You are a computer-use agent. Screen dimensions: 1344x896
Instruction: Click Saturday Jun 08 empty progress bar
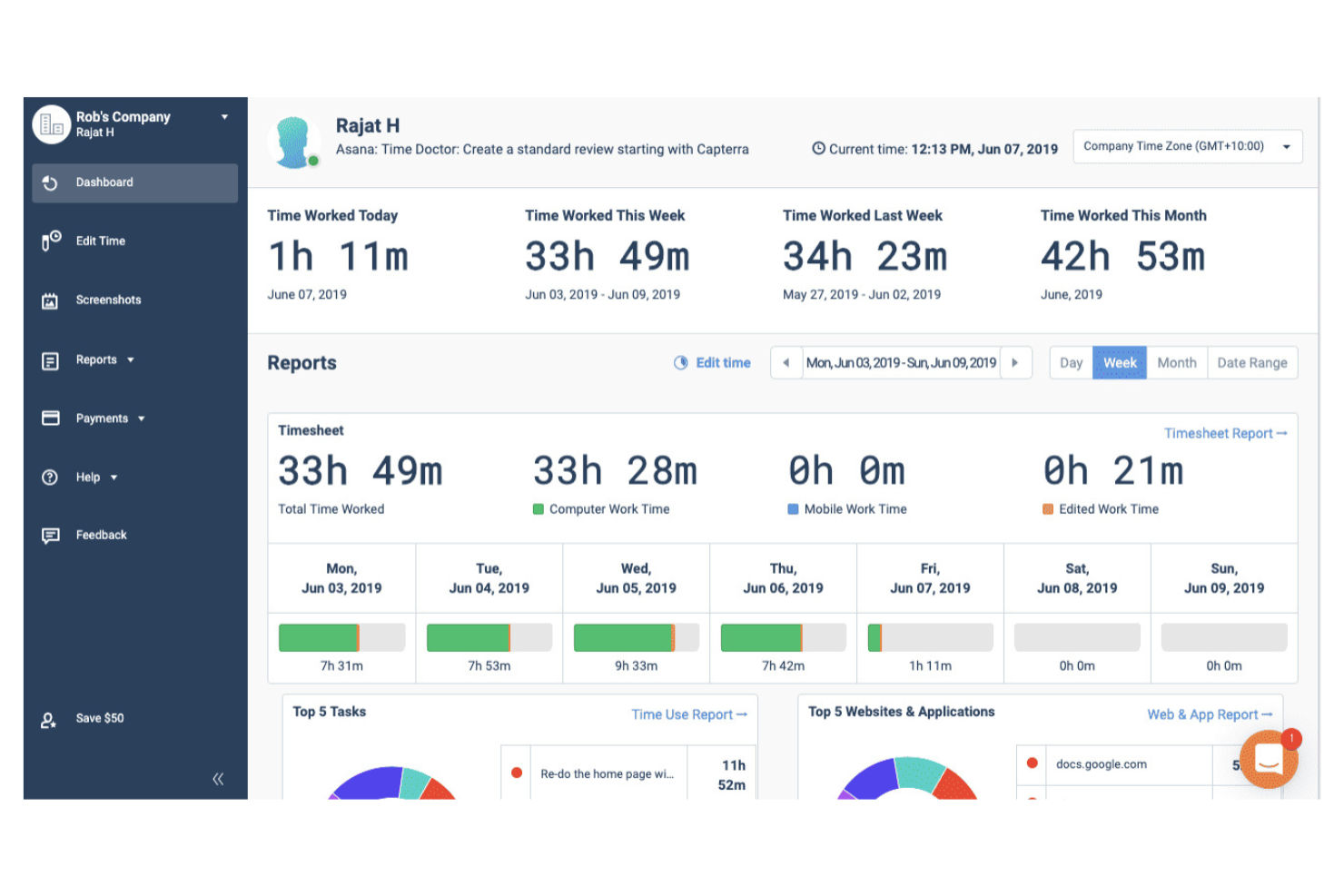coord(1077,637)
